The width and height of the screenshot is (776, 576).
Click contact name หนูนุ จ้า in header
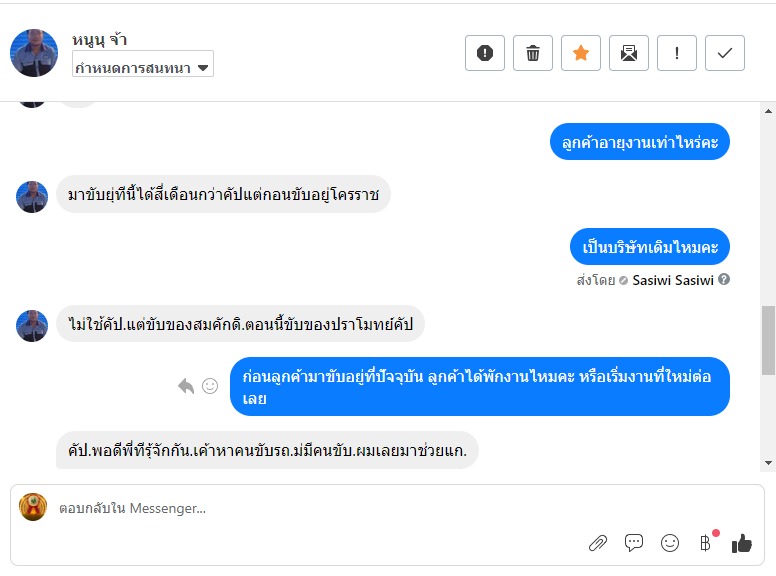click(x=100, y=40)
